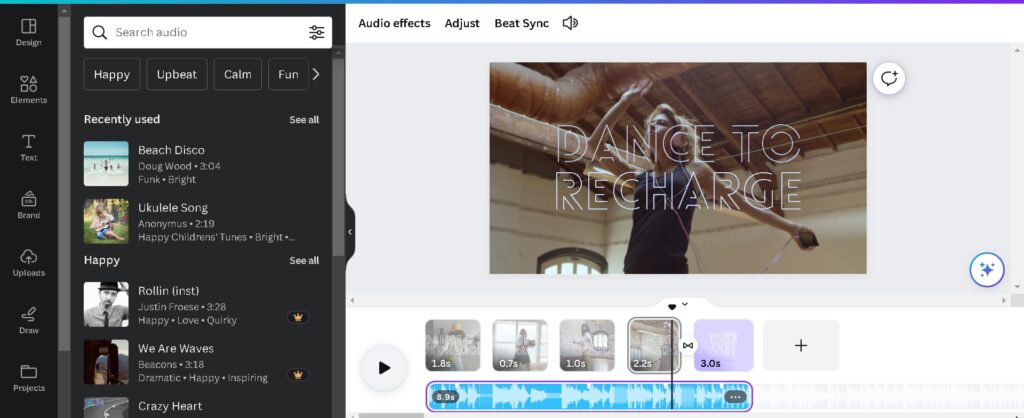The image size is (1024, 418).
Task: Click the volume speaker icon
Action: pyautogui.click(x=570, y=23)
